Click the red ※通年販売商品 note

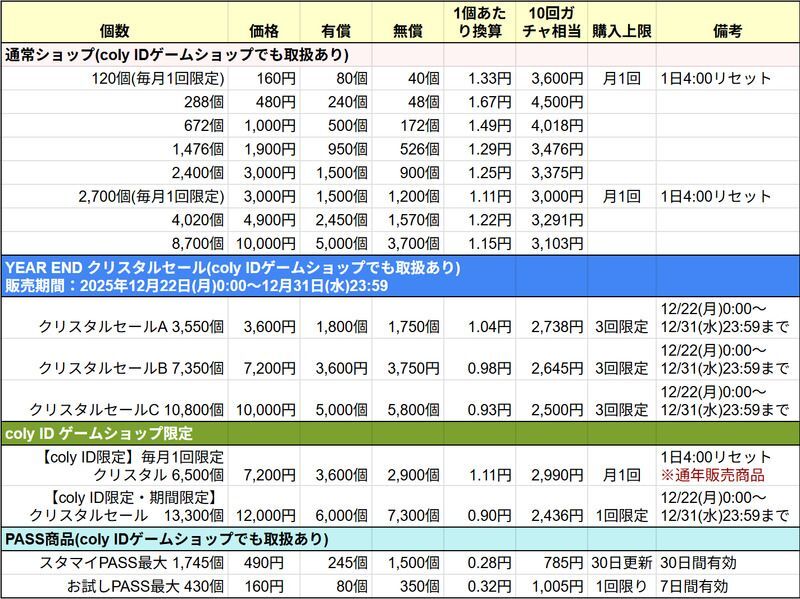[712, 475]
